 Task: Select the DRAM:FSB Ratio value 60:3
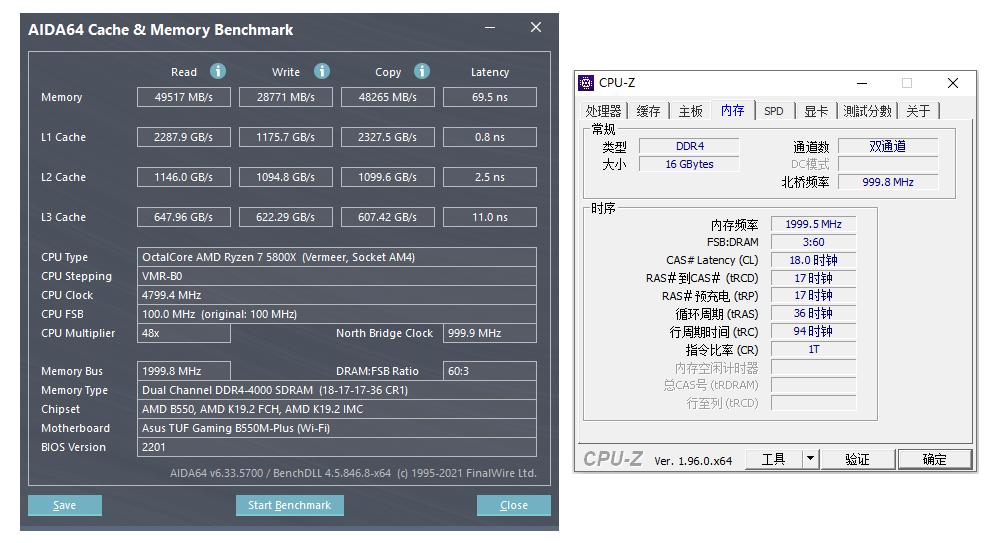click(x=490, y=371)
